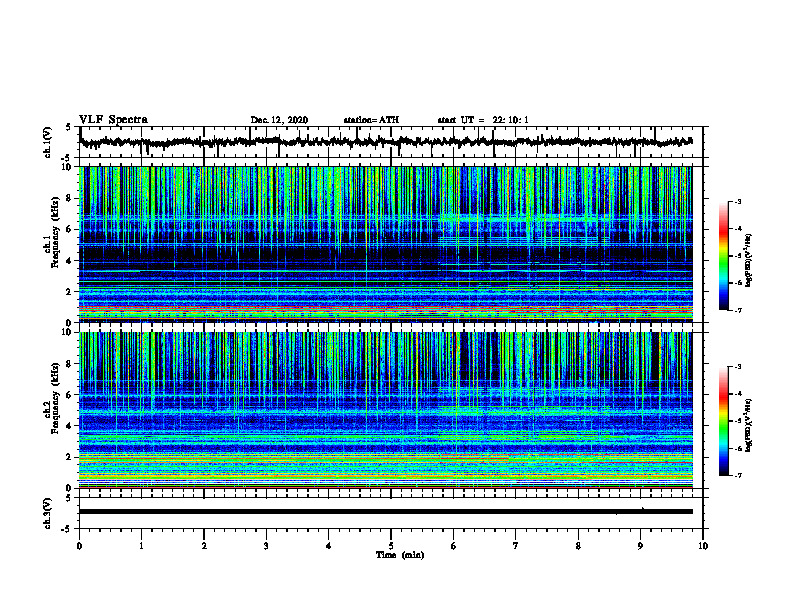Click the "6" kHz tick on ch.2 axis

pos(70,395)
